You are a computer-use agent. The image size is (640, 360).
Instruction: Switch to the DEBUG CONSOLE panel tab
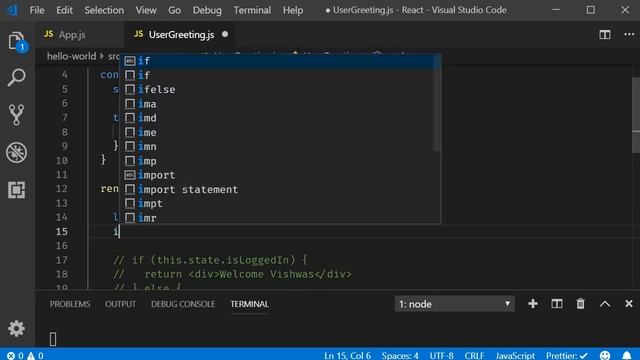183,304
